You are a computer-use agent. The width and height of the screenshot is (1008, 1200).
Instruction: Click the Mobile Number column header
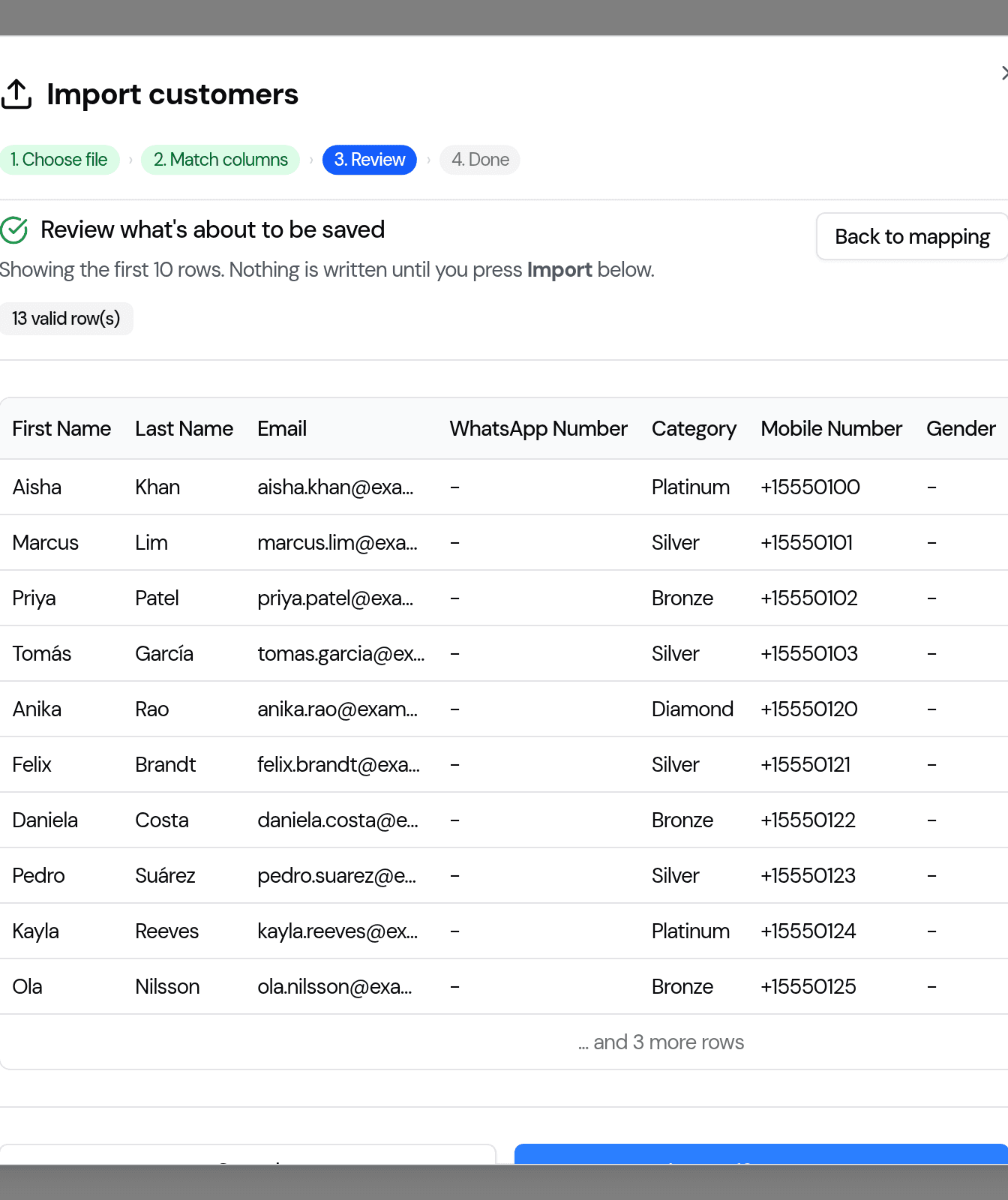pyautogui.click(x=831, y=429)
